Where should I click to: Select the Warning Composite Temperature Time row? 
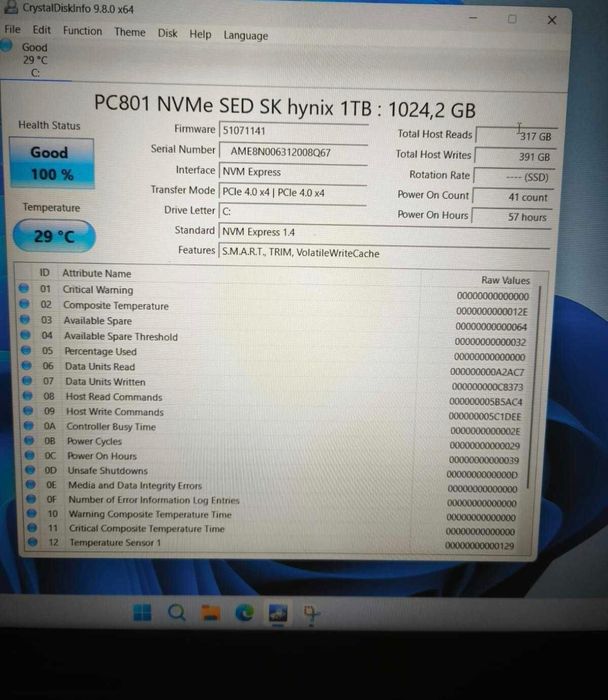click(x=274, y=515)
